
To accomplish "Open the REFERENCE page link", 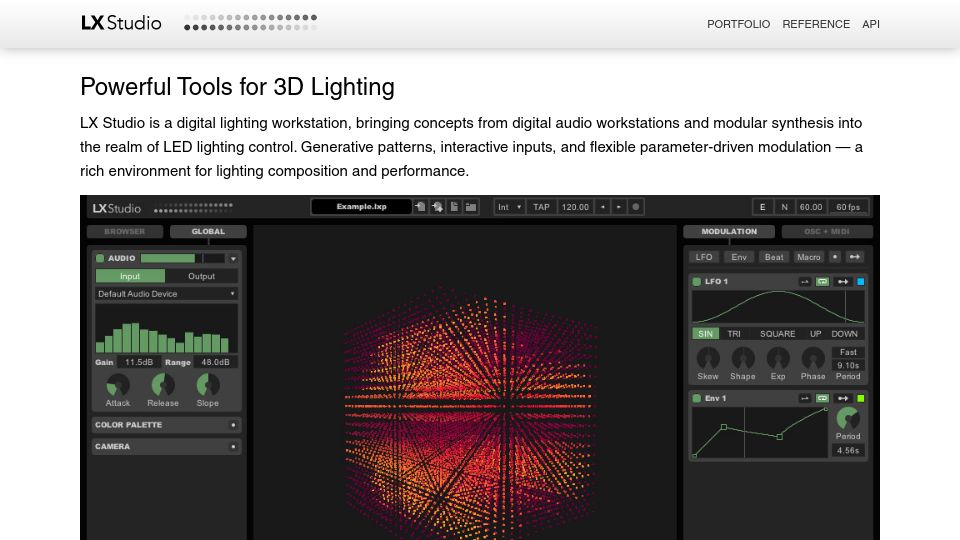I will [x=816, y=24].
